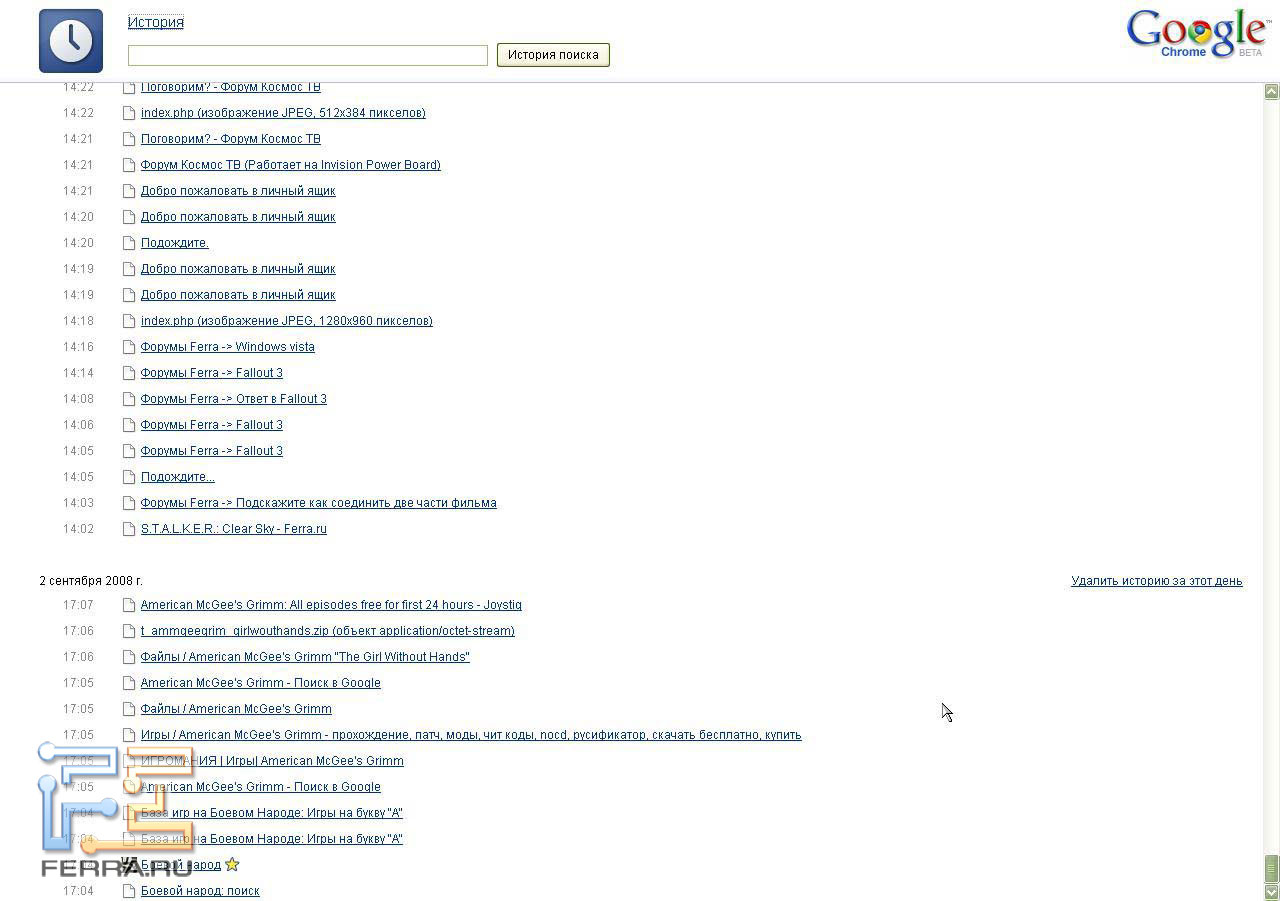
Task: Click page icon beside Ответ в Fallout 3
Action: pos(129,399)
